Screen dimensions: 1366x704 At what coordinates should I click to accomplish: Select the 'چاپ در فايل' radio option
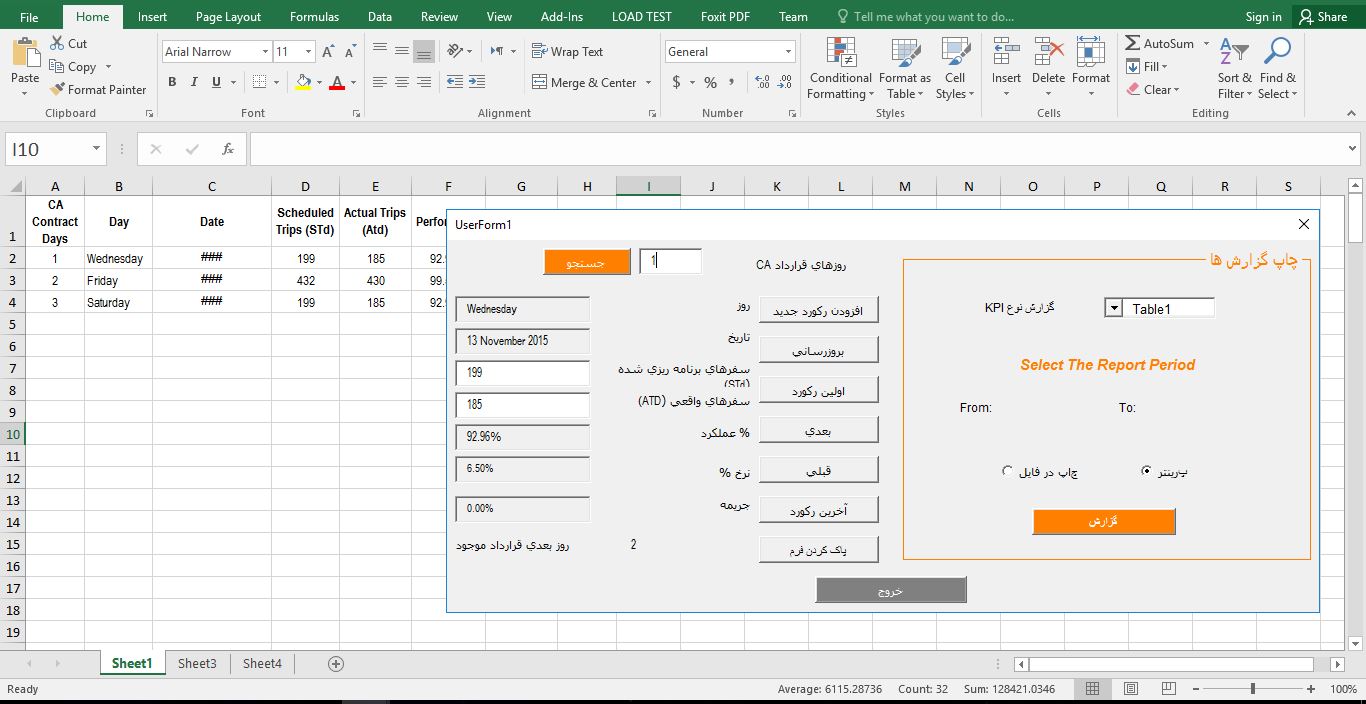point(1007,470)
